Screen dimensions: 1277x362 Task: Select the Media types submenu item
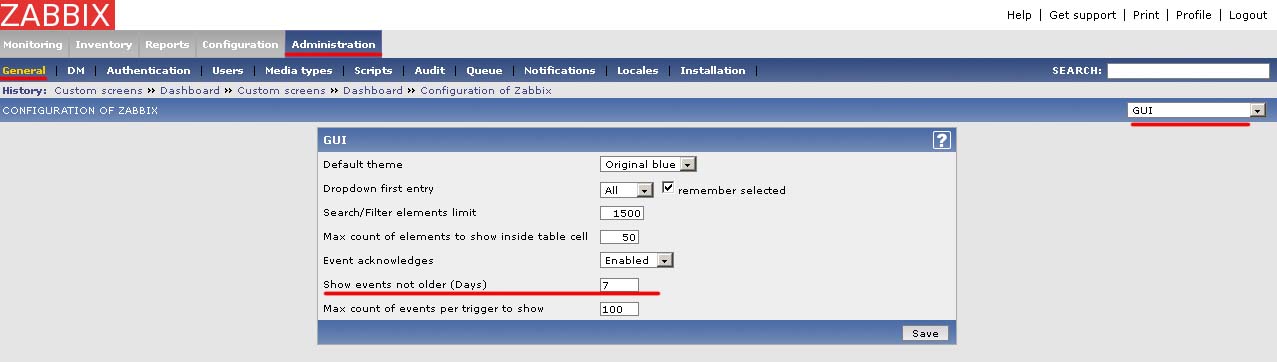click(298, 71)
